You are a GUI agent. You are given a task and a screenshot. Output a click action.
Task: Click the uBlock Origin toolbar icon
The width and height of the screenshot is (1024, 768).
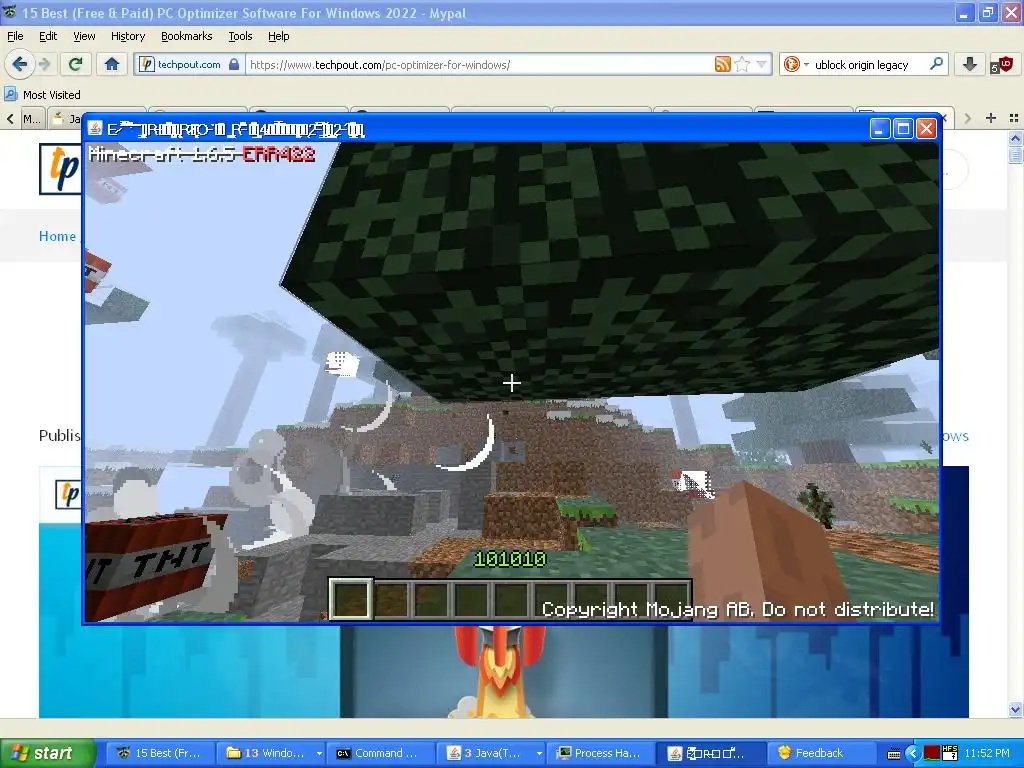click(1000, 64)
